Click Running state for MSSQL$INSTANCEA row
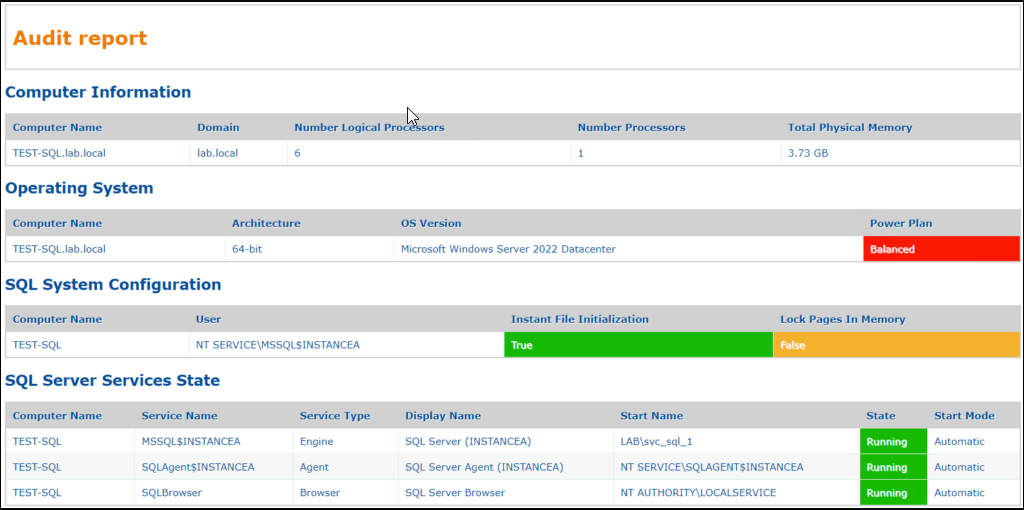 pyautogui.click(x=893, y=441)
